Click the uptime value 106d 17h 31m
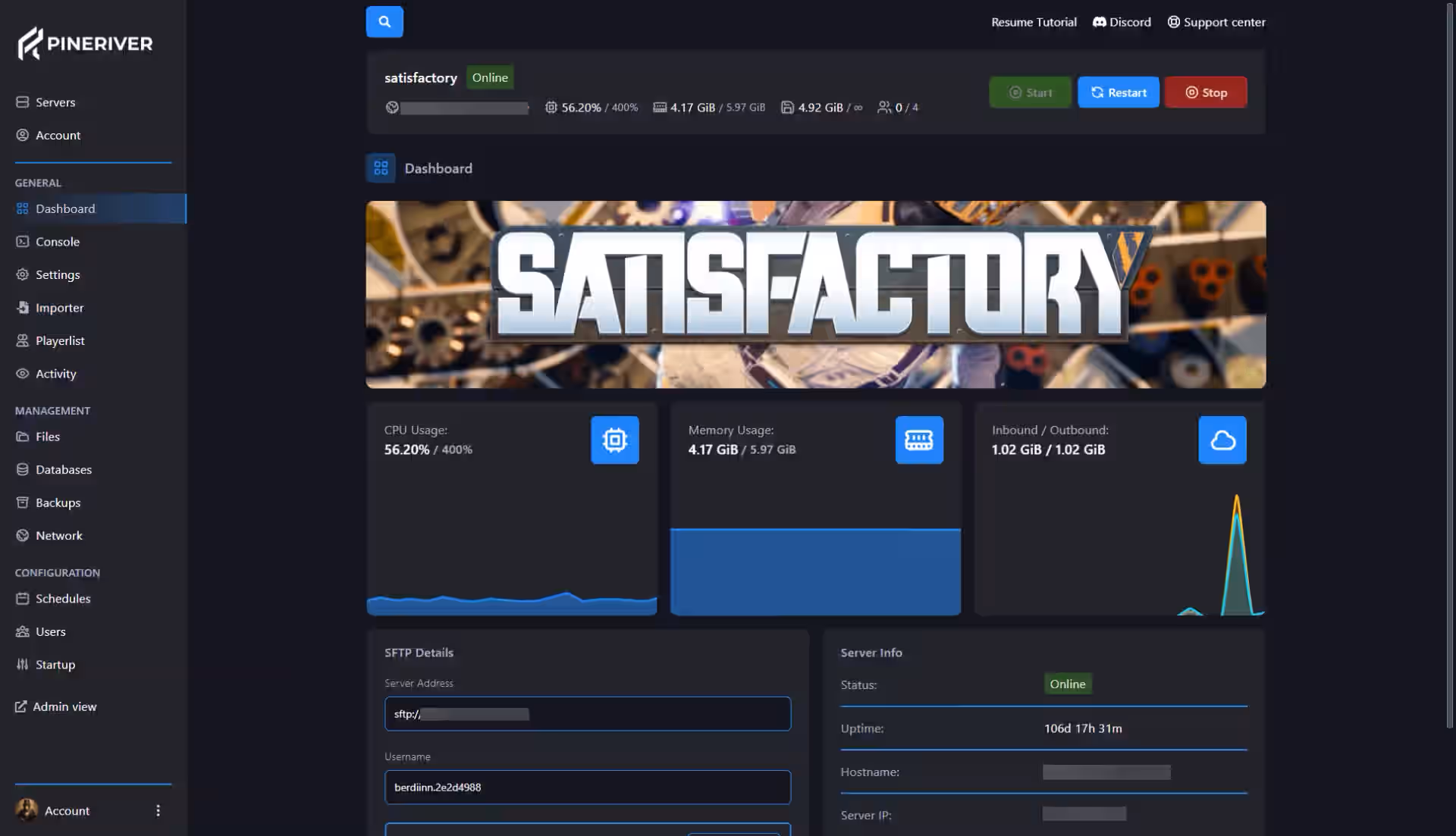Image resolution: width=1456 pixels, height=836 pixels. [1083, 728]
